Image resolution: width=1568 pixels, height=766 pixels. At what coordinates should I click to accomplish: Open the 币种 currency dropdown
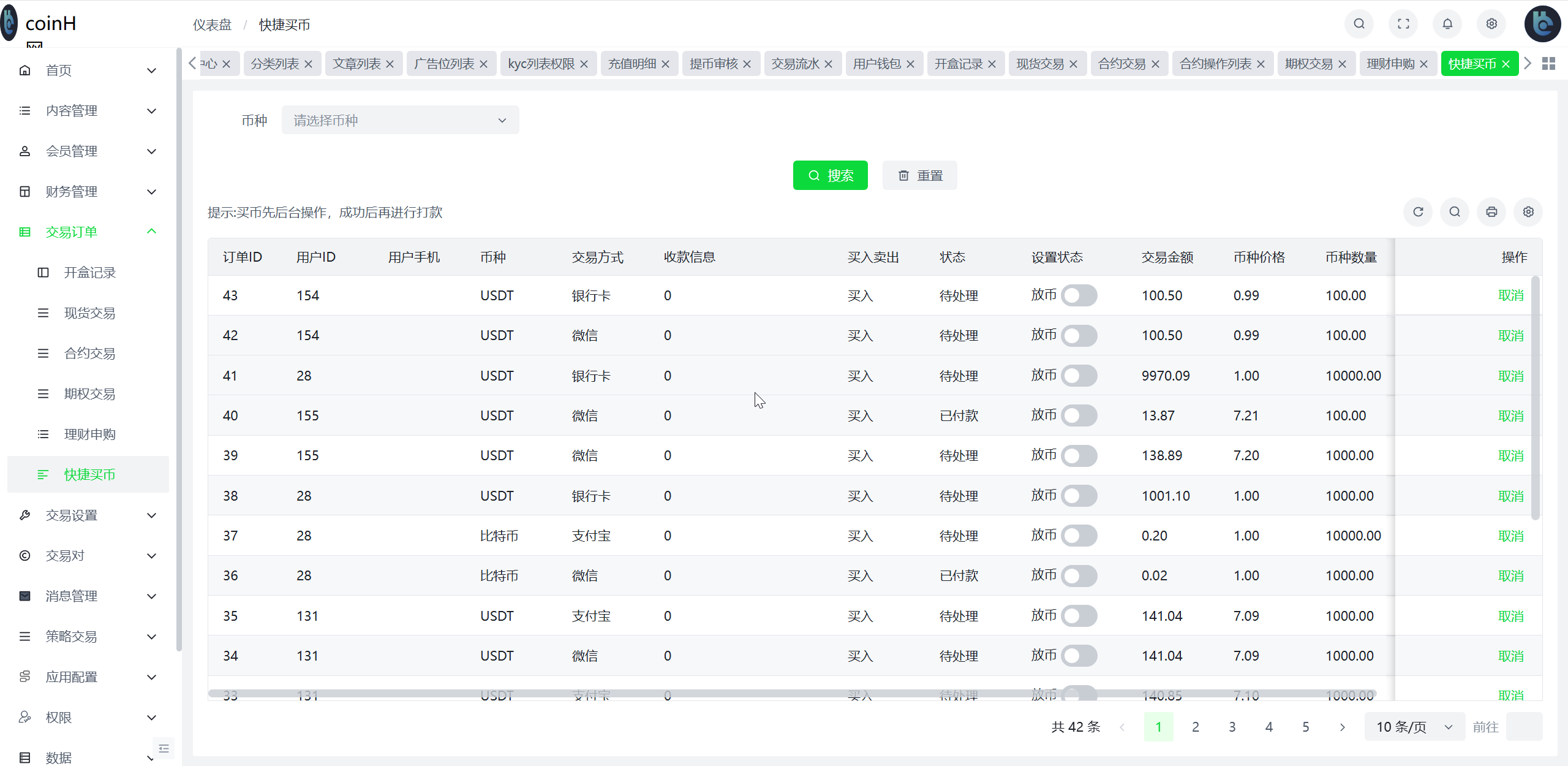[400, 120]
